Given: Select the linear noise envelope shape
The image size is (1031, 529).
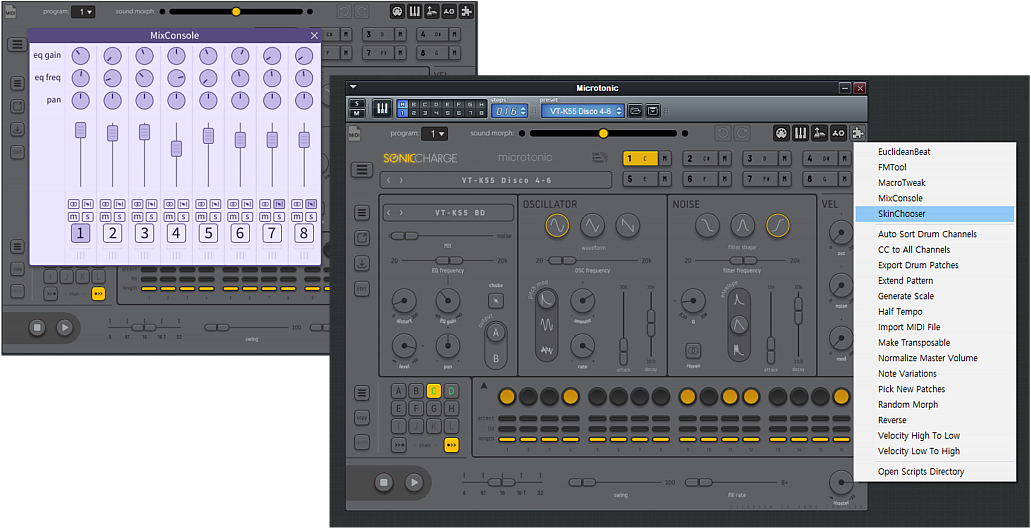Looking at the screenshot, I should (738, 325).
